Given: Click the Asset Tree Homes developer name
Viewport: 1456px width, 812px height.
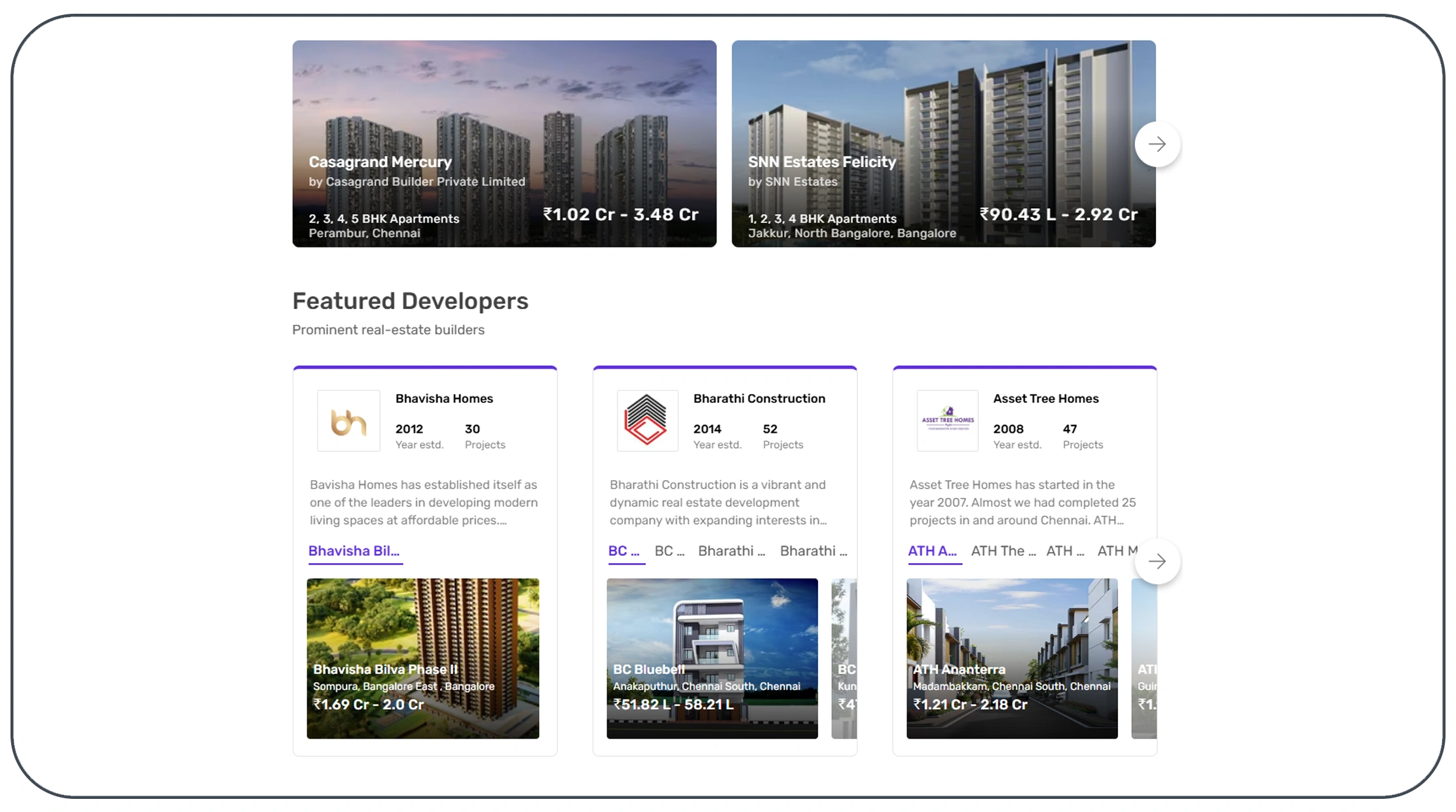Looking at the screenshot, I should tap(1045, 398).
